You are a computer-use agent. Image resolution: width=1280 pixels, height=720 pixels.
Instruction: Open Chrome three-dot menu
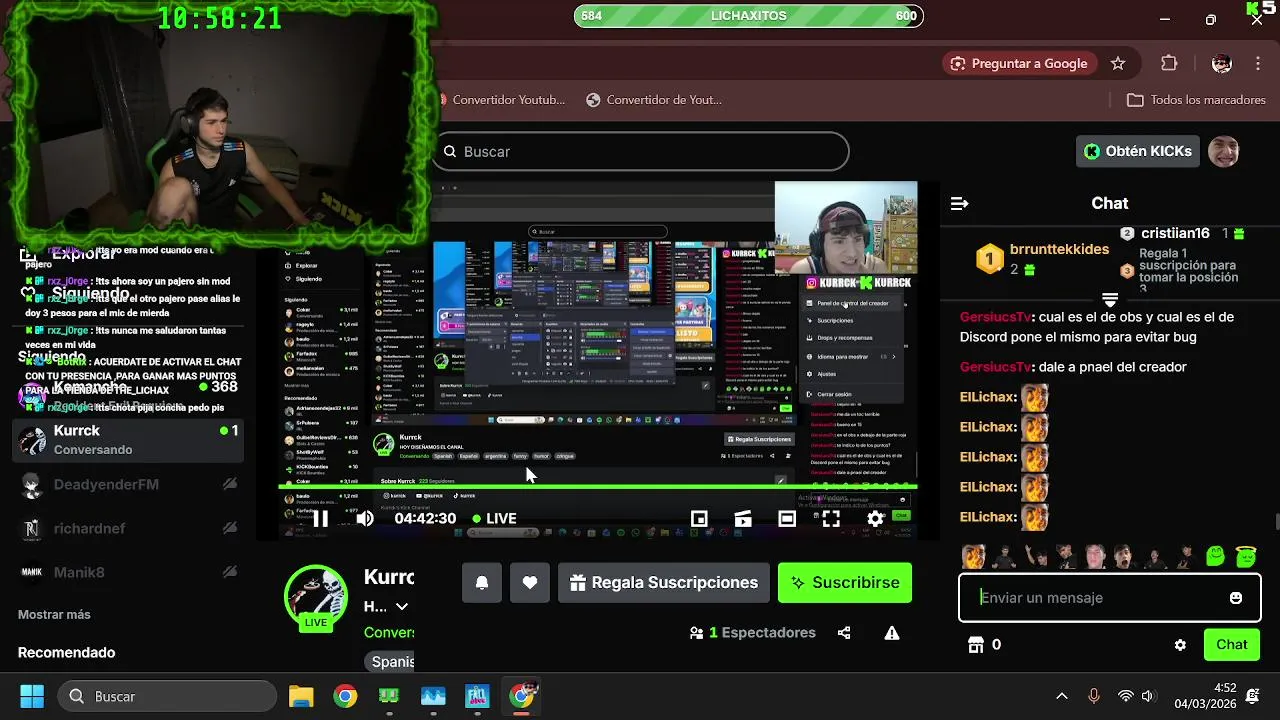(1257, 63)
